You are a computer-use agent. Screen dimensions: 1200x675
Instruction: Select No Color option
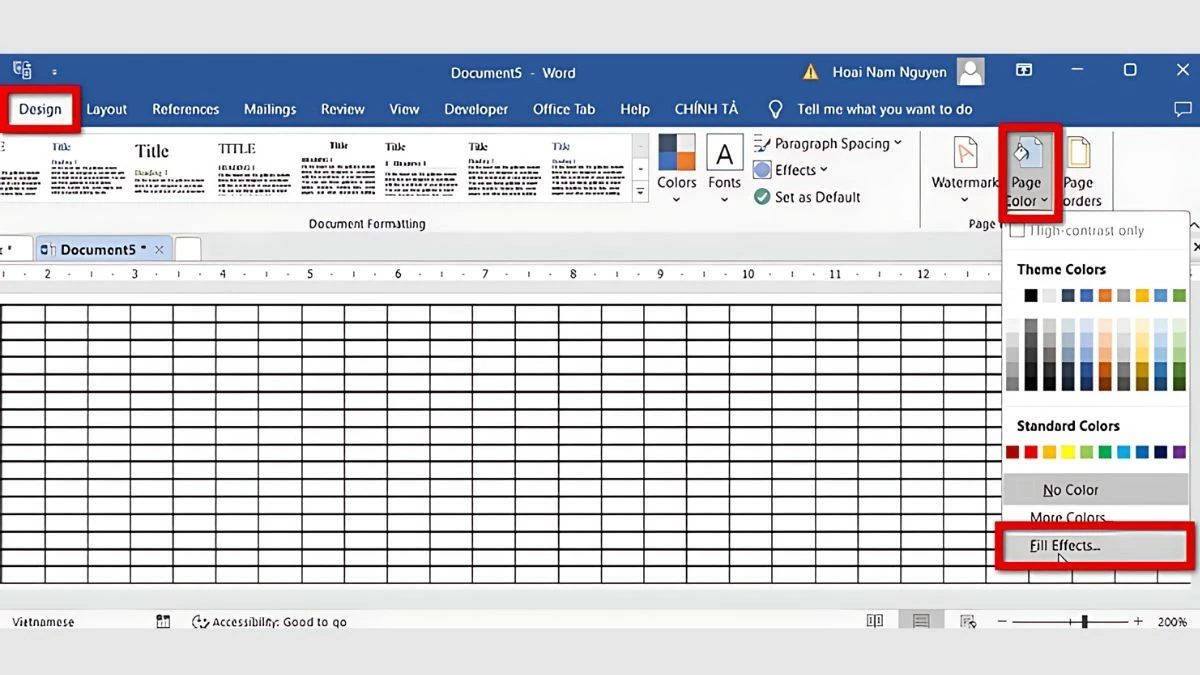pos(1070,490)
